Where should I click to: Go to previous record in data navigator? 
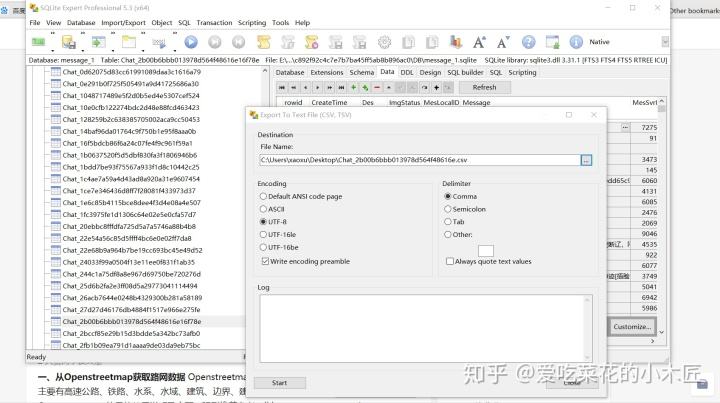[306, 87]
